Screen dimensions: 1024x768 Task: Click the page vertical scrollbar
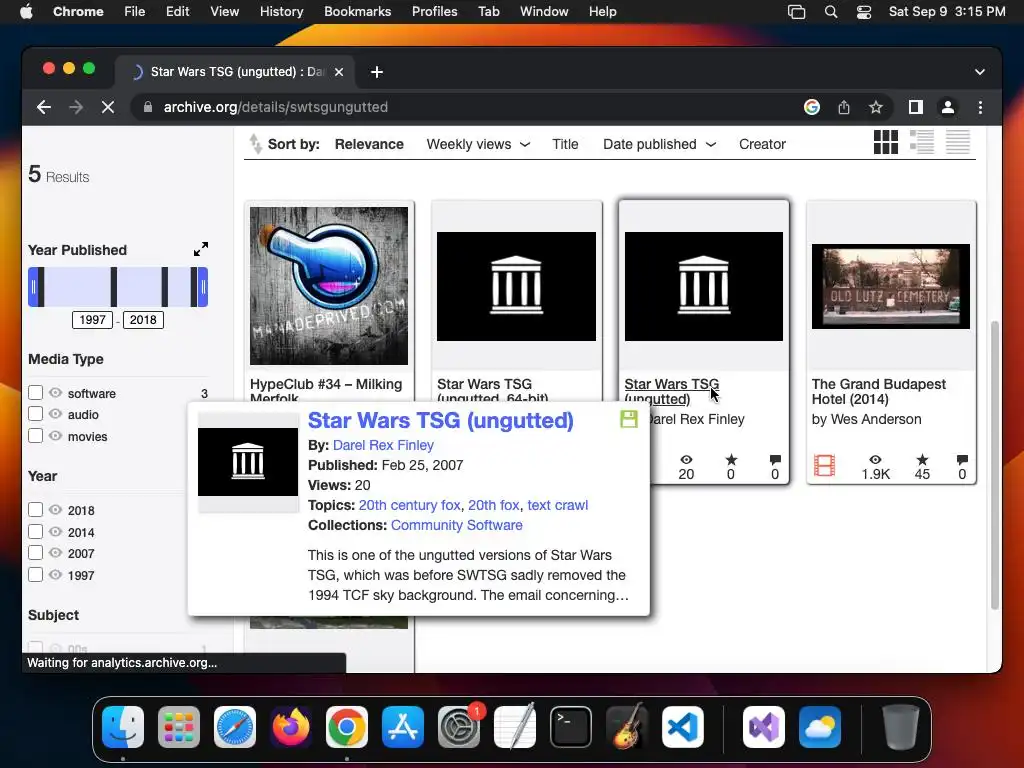click(995, 465)
